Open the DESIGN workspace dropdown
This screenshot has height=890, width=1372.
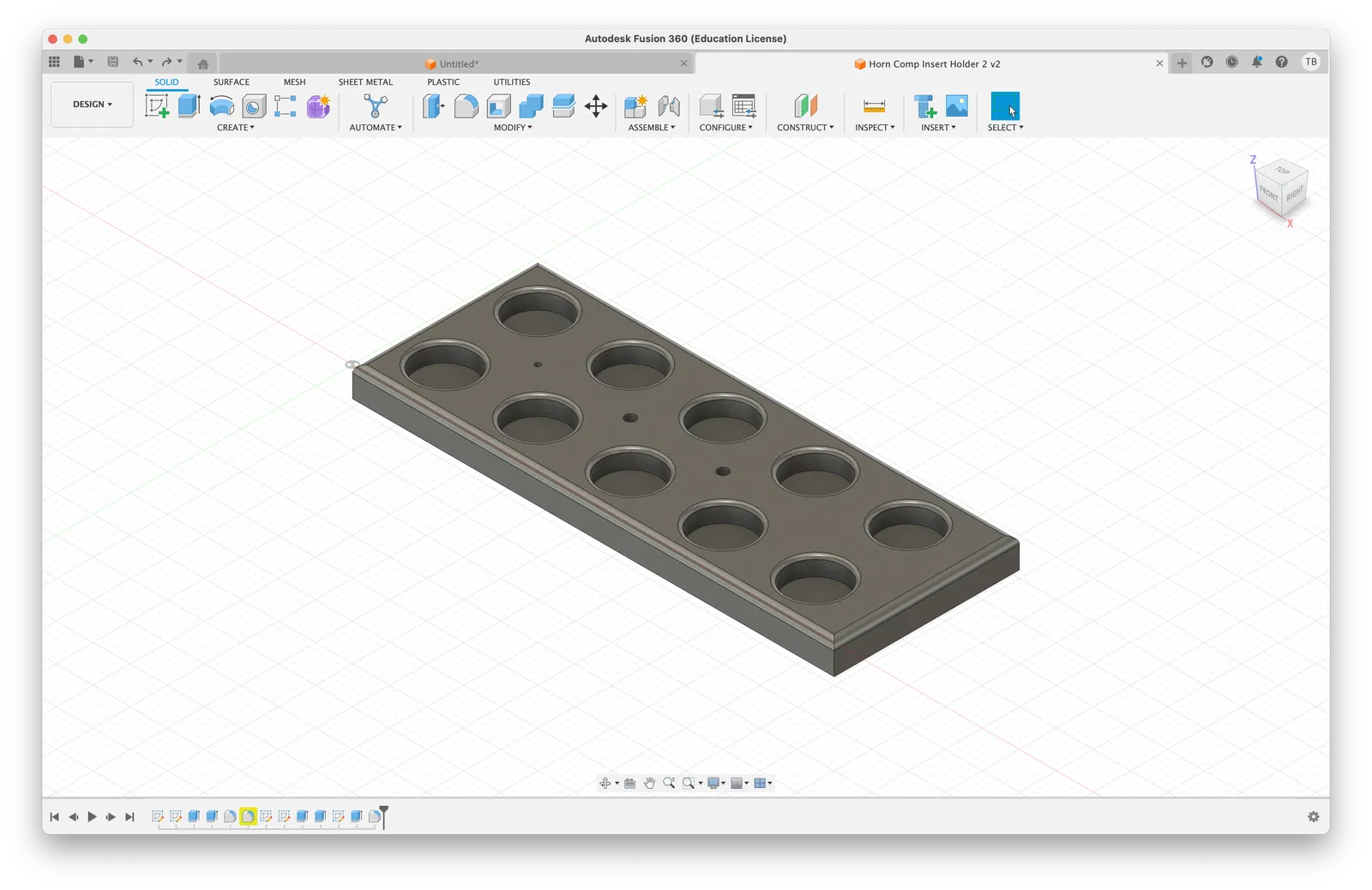(92, 105)
